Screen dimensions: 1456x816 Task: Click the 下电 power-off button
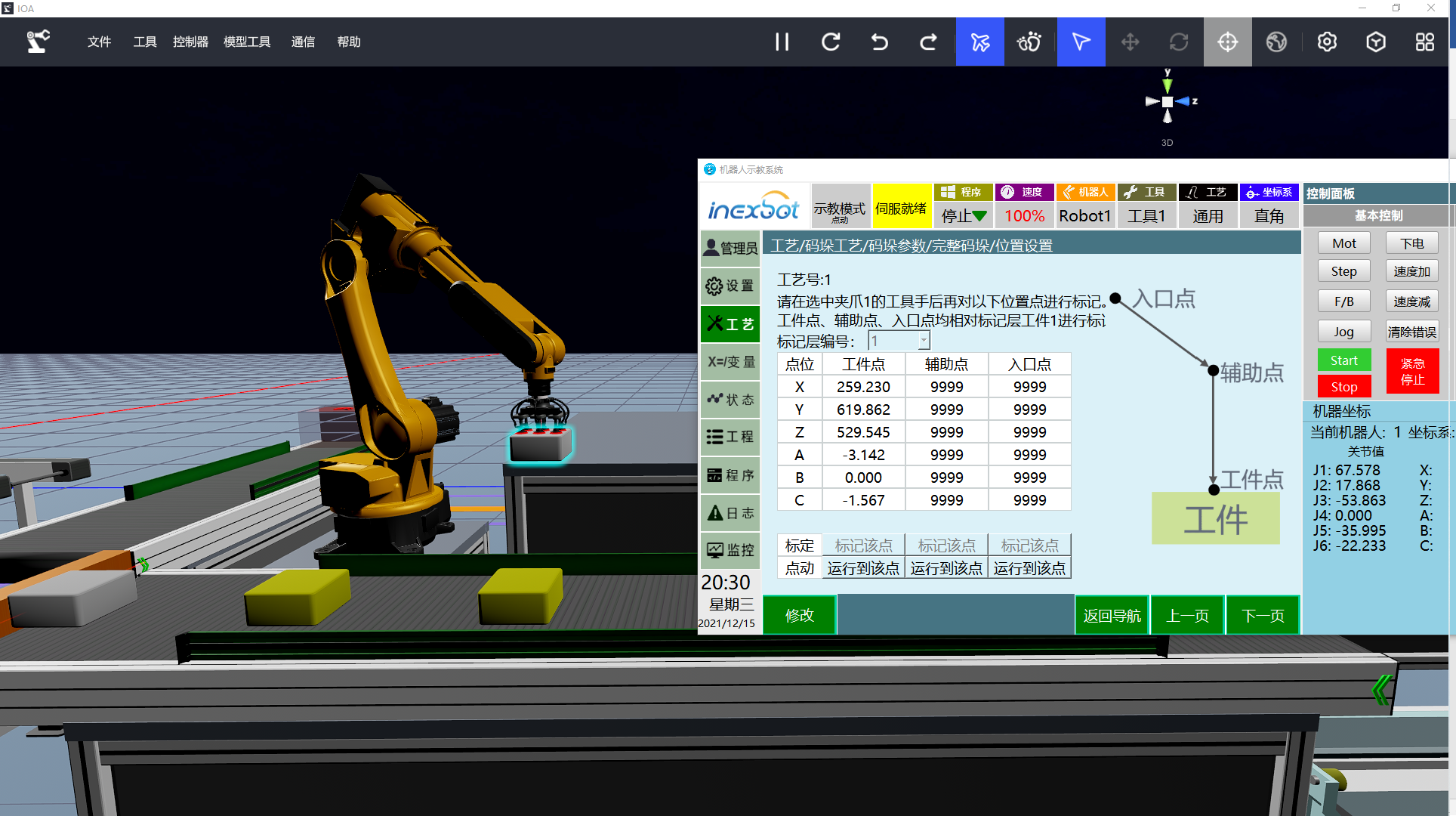(x=1411, y=243)
